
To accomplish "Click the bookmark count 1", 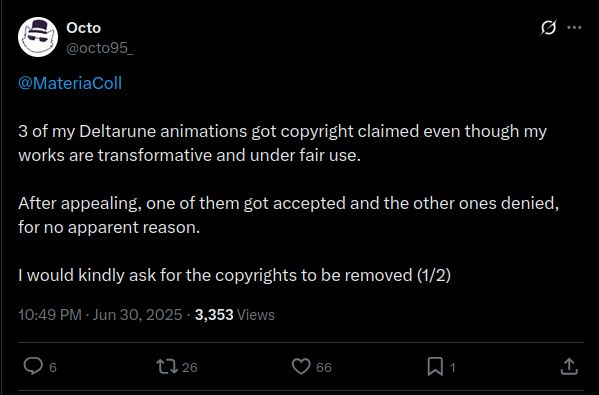I will pyautogui.click(x=453, y=367).
